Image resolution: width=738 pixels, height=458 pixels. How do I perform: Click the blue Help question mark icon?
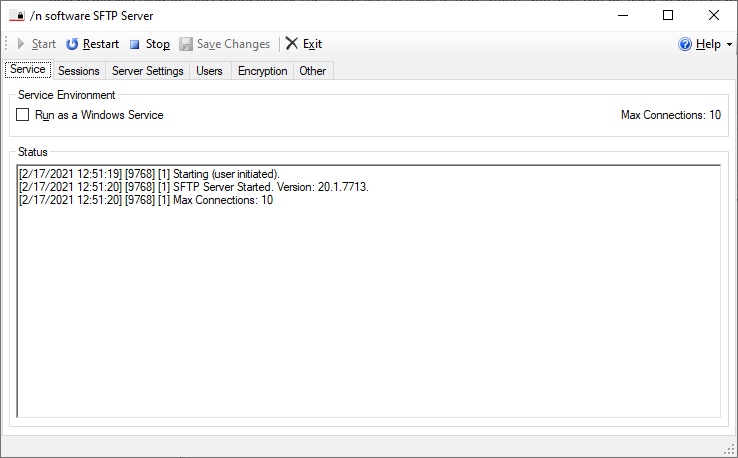(x=685, y=44)
